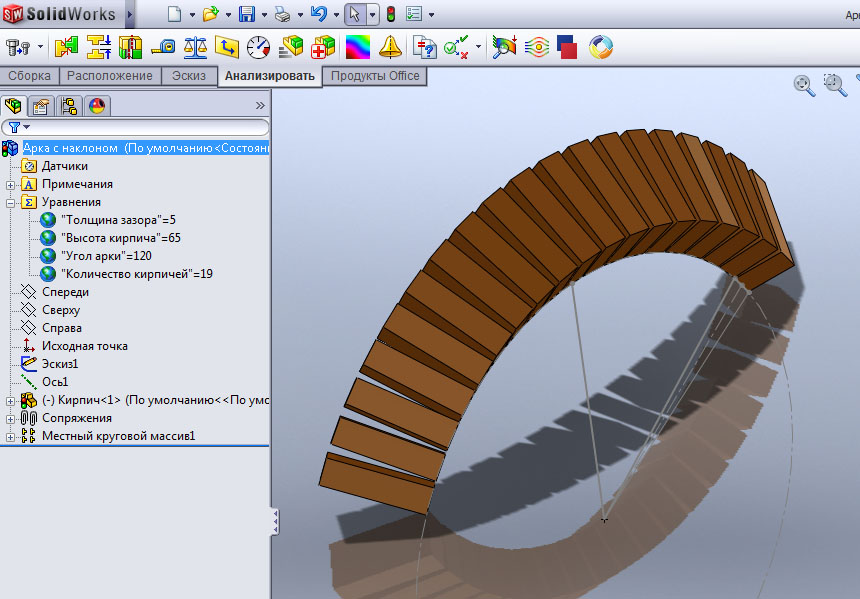
Task: Open the ConfigurationManager panel tab
Action: (x=69, y=106)
